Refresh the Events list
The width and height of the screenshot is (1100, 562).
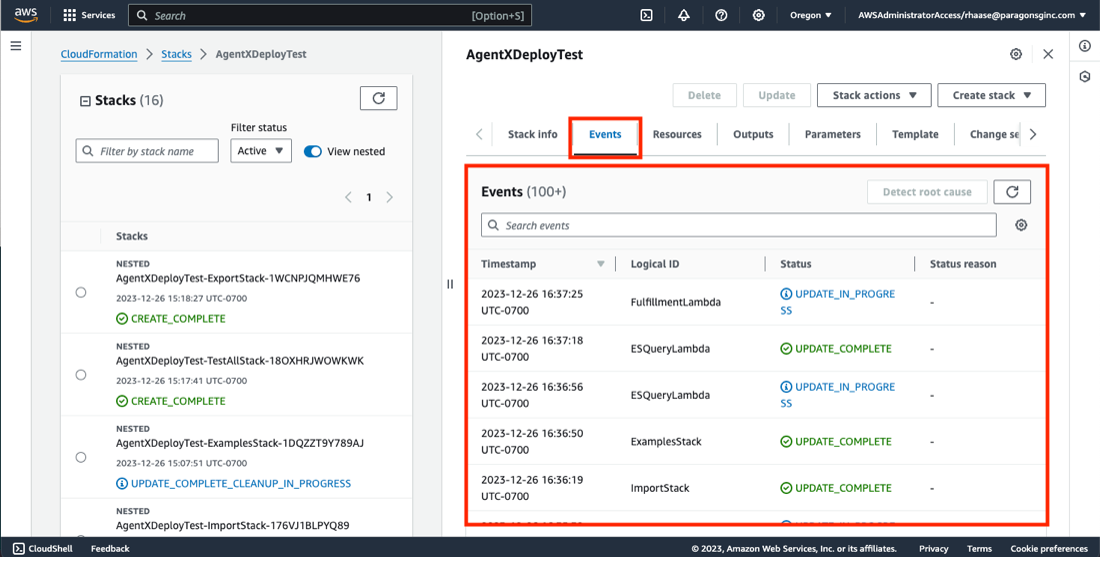tap(1012, 192)
